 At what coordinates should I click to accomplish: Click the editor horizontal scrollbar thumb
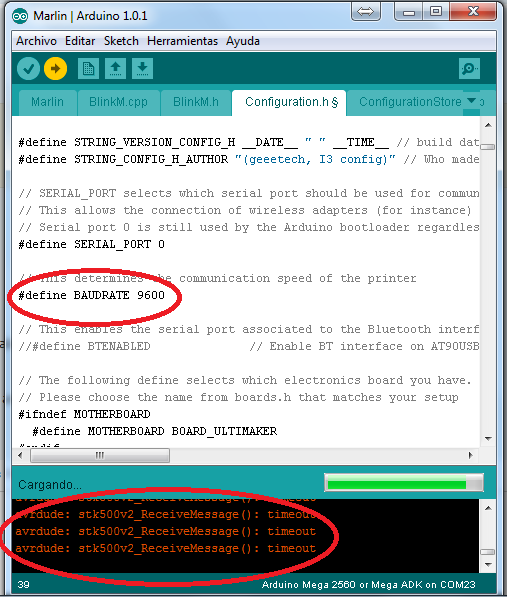coord(100,455)
